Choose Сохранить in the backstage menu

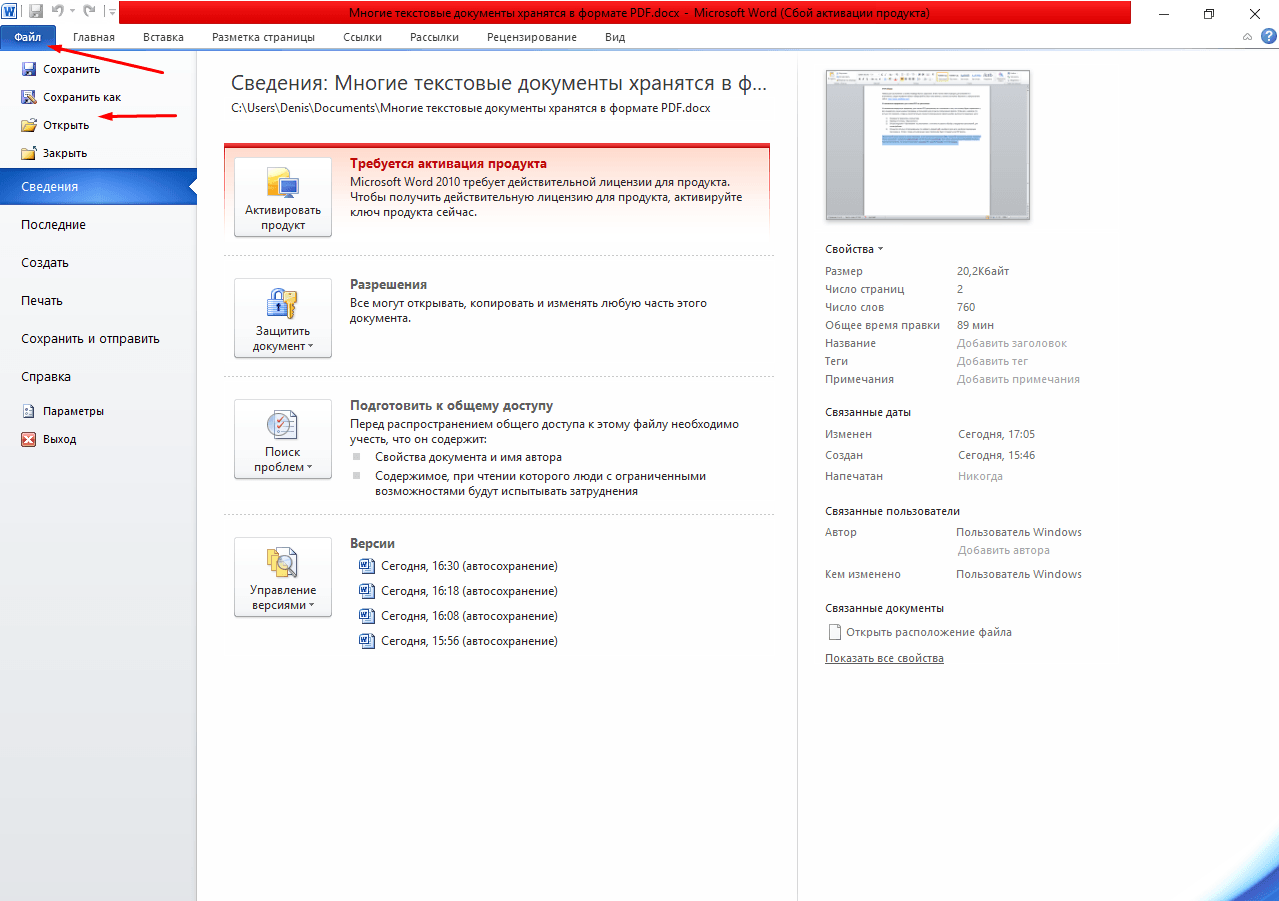click(x=61, y=69)
